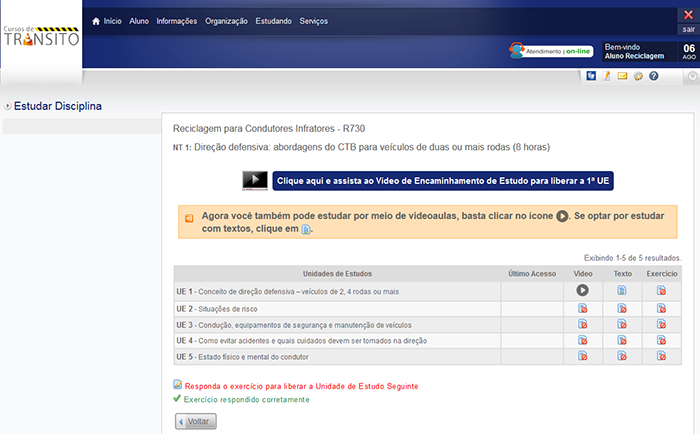Expand Estudar Disciplina arrow icon
Image resolution: width=700 pixels, height=434 pixels.
pos(7,106)
